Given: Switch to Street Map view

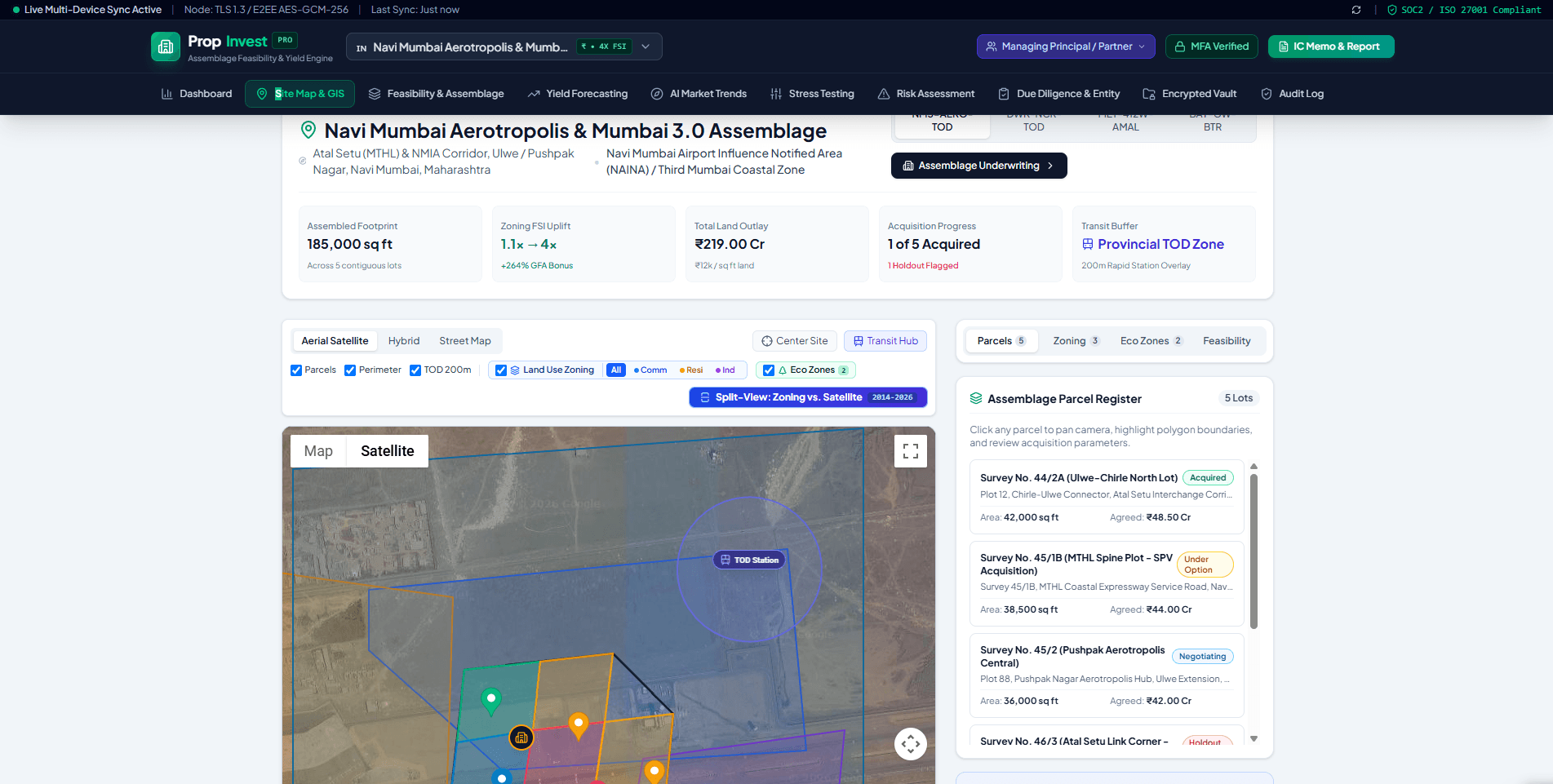Looking at the screenshot, I should [465, 341].
